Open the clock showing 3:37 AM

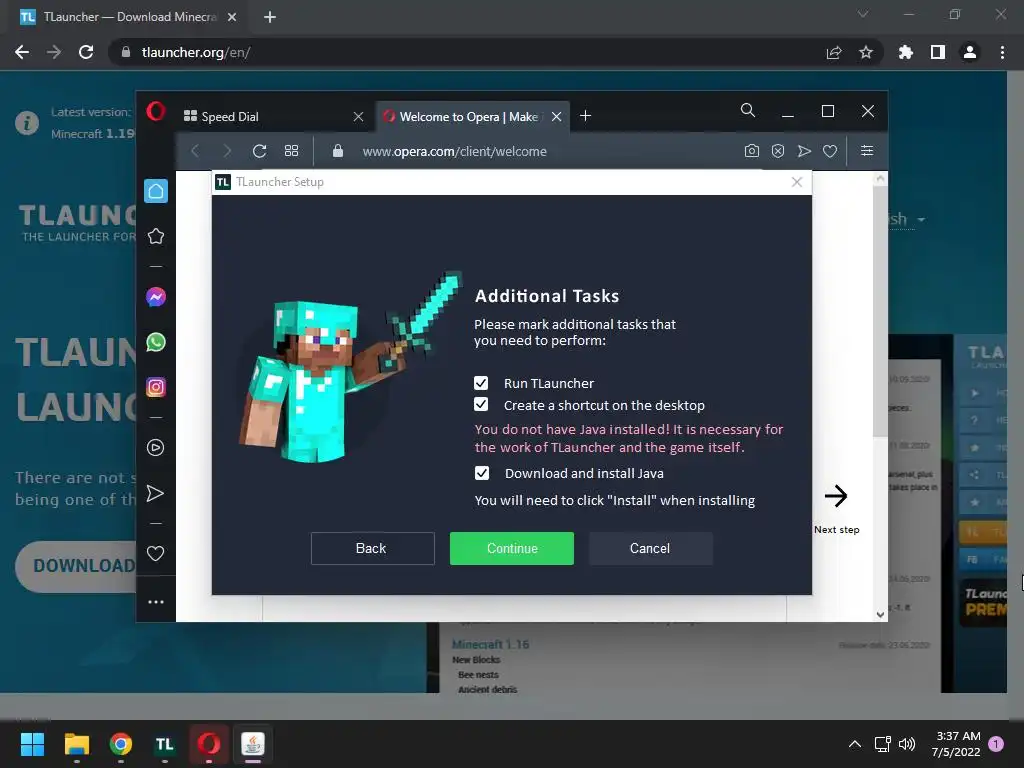click(955, 744)
